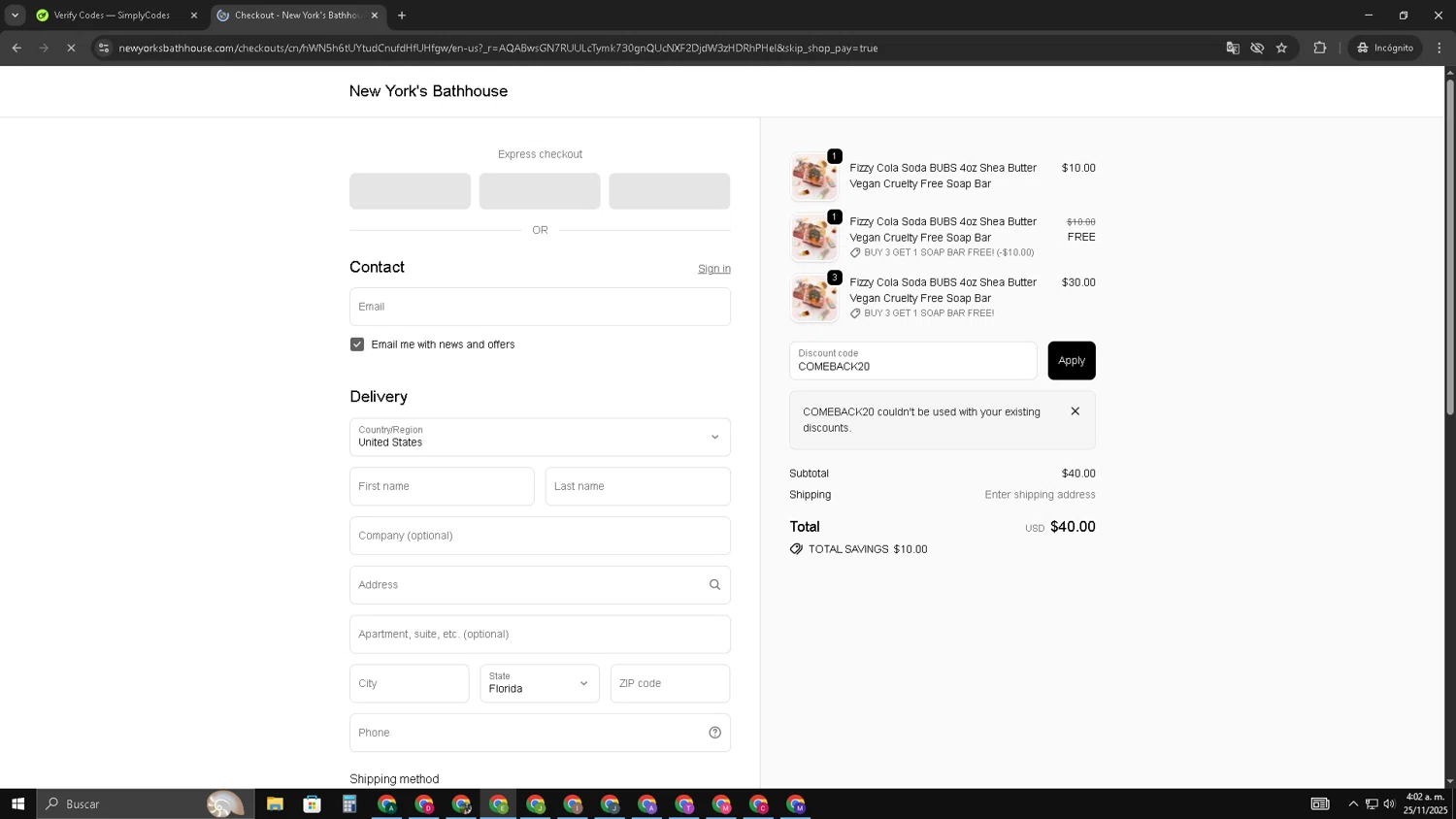This screenshot has width=1456, height=819.
Task: Uncheck Email me with news and offers
Action: 357,344
